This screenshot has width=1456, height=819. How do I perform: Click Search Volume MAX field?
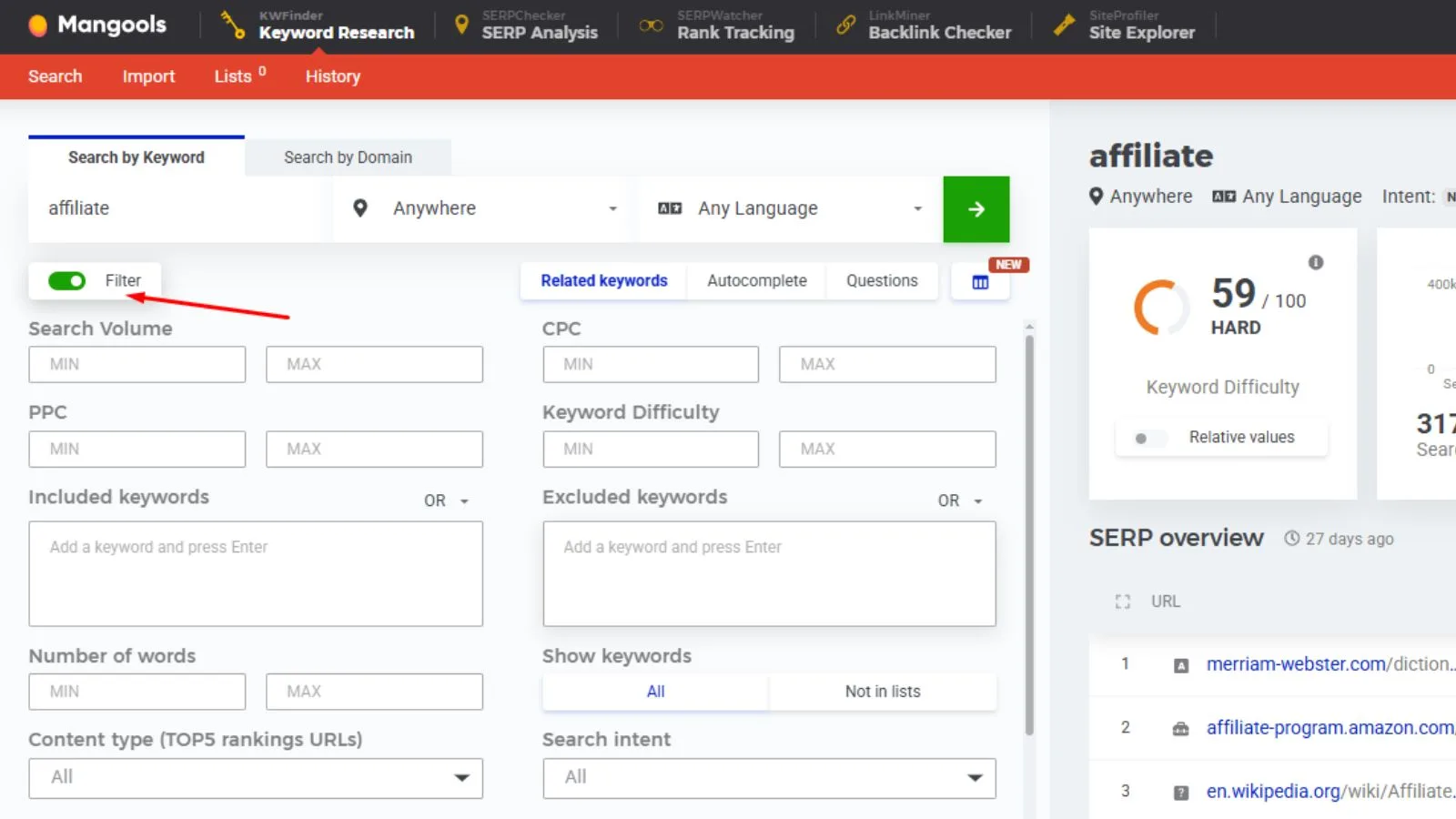(374, 364)
